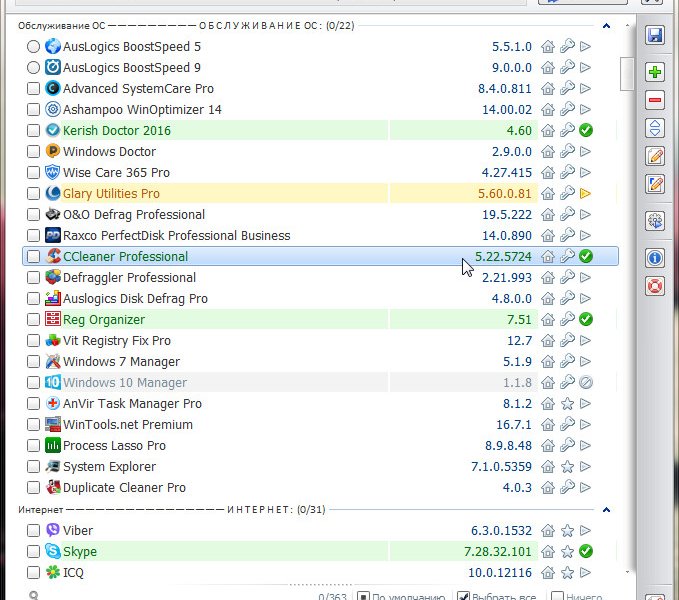The image size is (679, 600).
Task: Click the red lifebuoy help icon
Action: [655, 287]
